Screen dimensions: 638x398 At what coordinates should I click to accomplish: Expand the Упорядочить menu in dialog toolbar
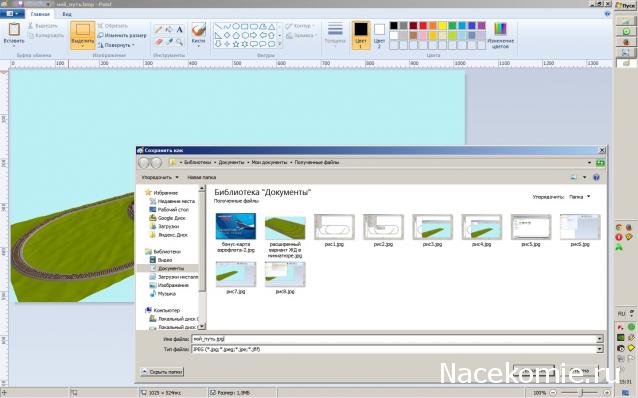click(160, 177)
